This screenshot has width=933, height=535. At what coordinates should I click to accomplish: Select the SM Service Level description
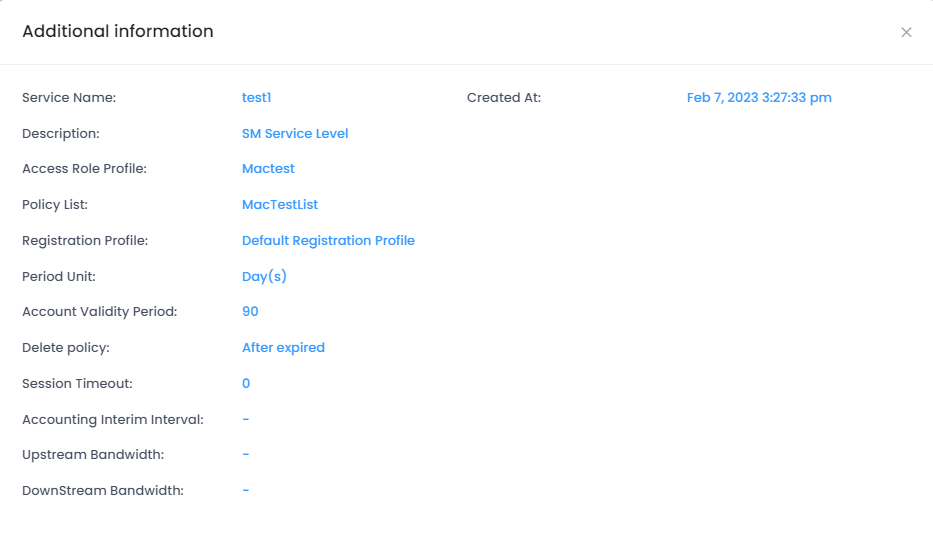click(x=295, y=133)
